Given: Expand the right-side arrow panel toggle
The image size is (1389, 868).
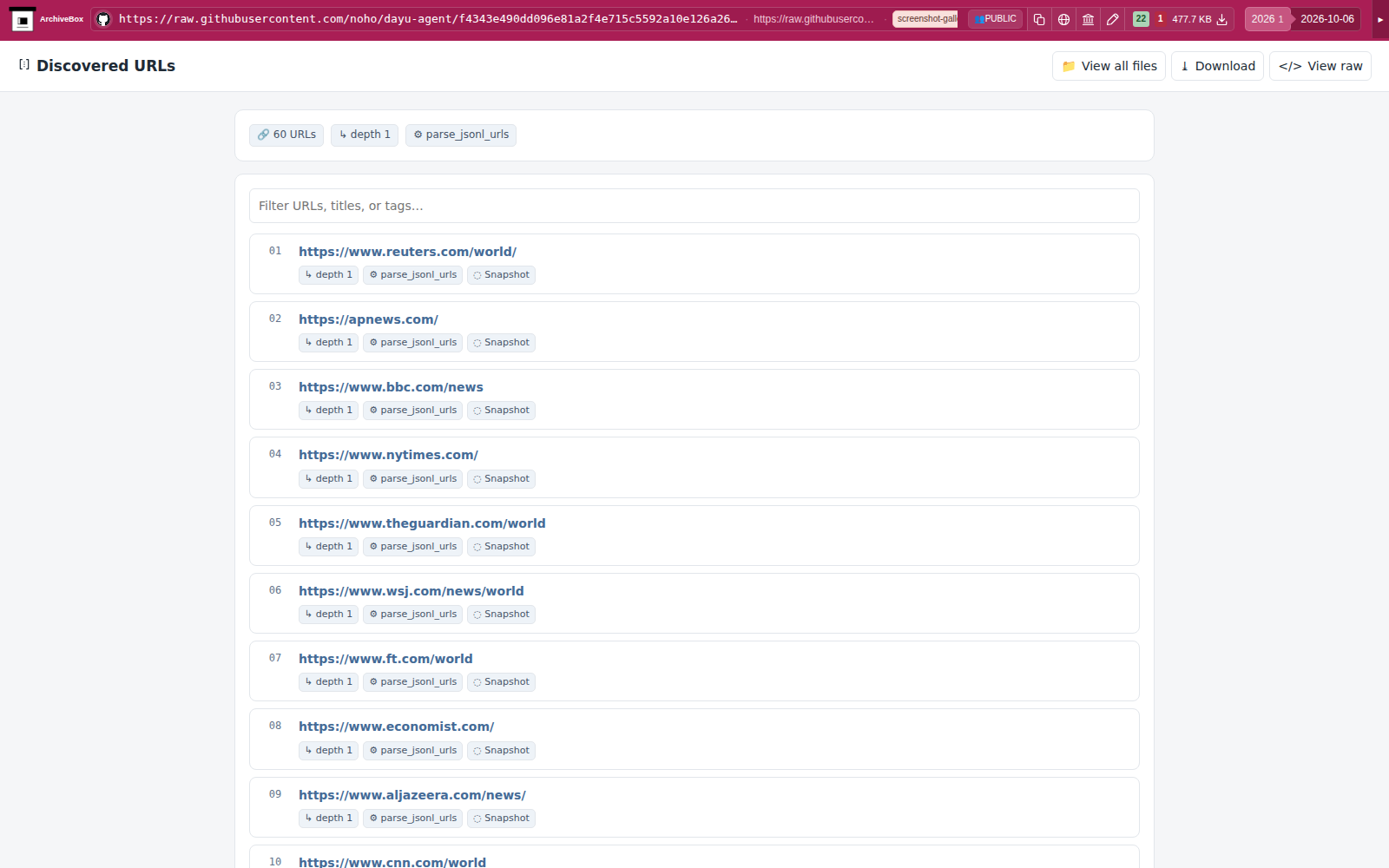Looking at the screenshot, I should tap(1380, 19).
